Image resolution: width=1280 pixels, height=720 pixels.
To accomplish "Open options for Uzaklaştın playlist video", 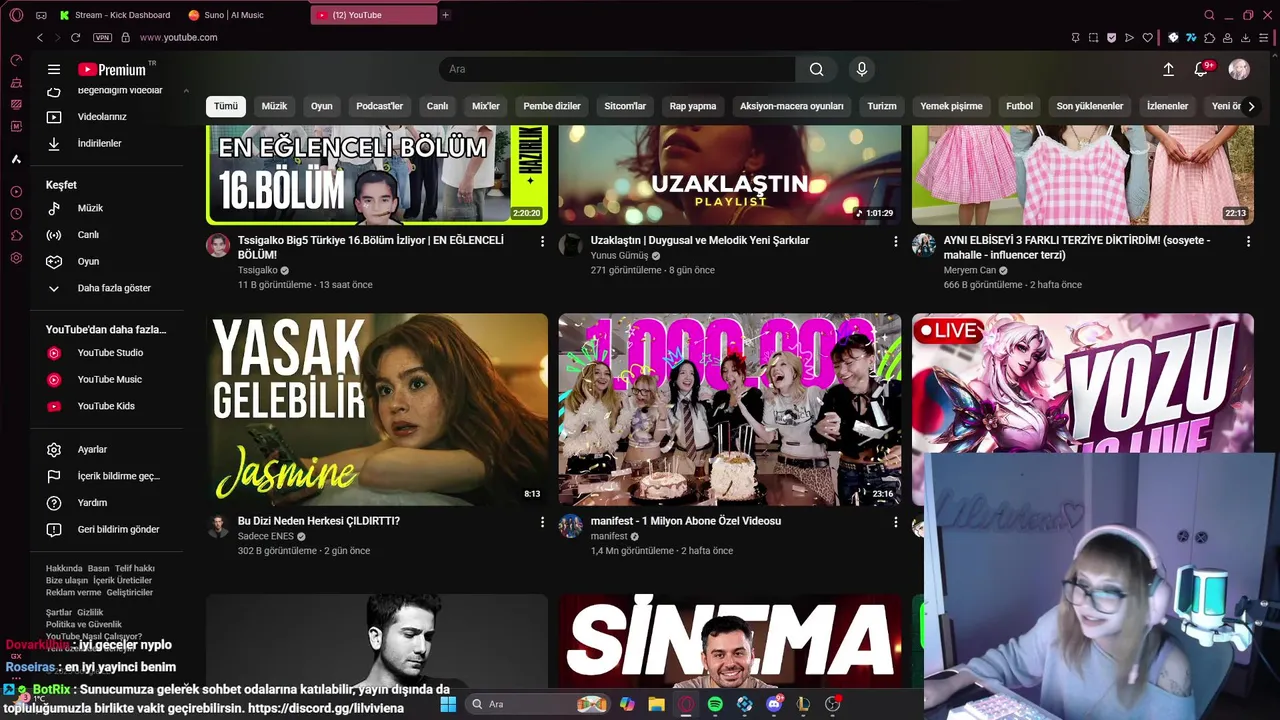I will pyautogui.click(x=896, y=241).
